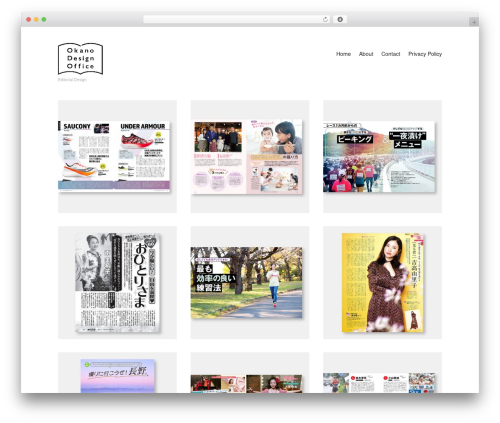Reload the page using the refresh icon
Viewport: 500px width, 423px height.
tap(325, 19)
